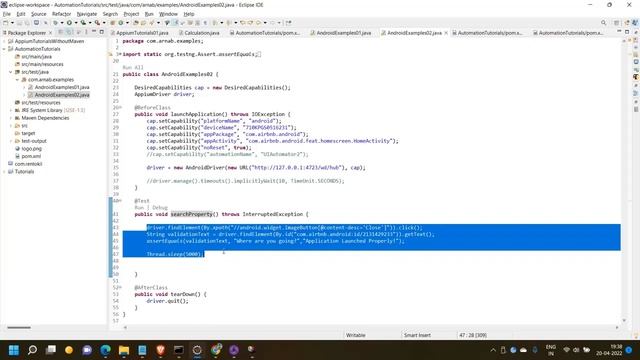Select the Tutorials project
This screenshot has height=360, width=640.
(x=24, y=171)
